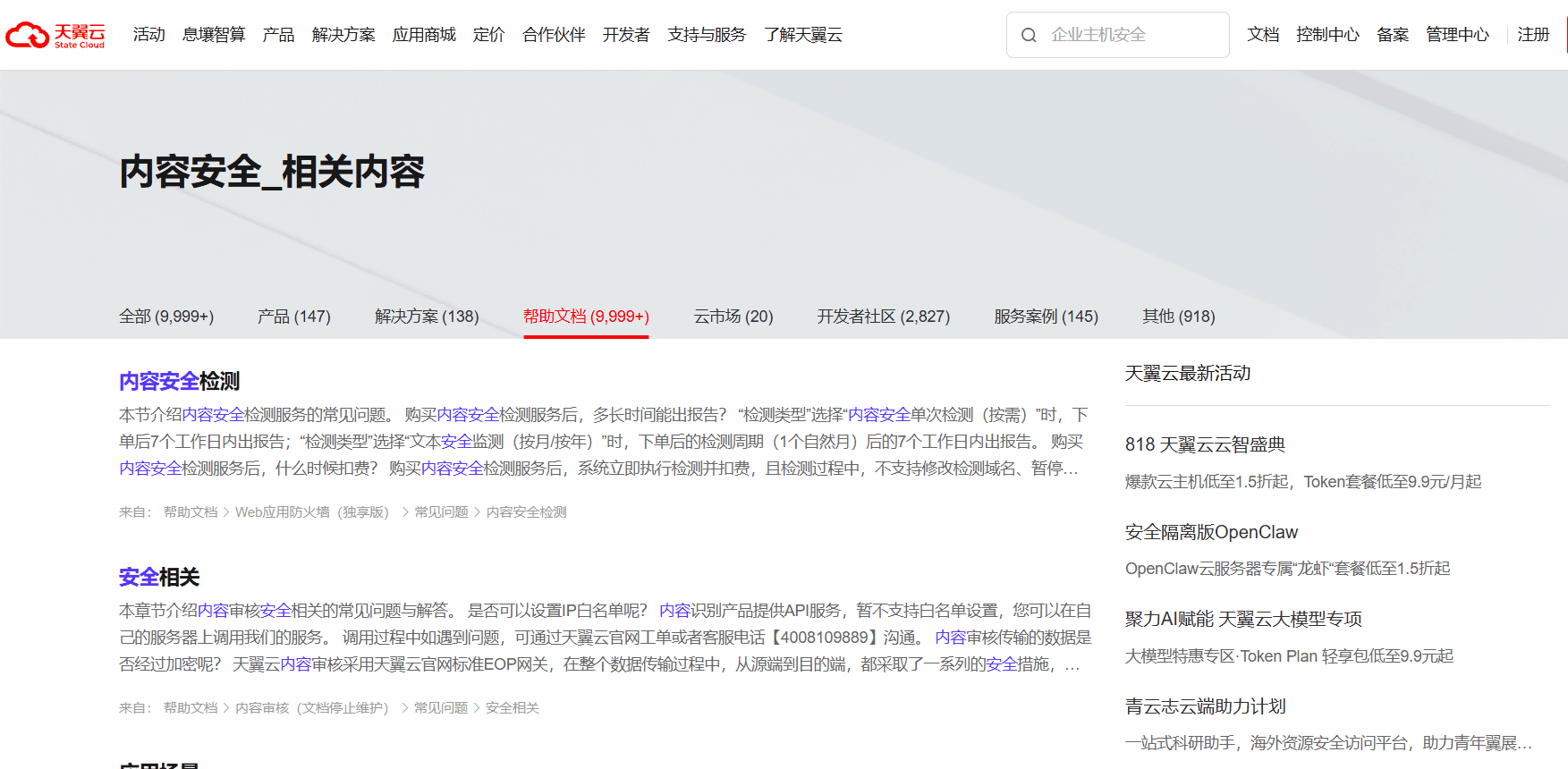Switch to the 解决方案 (138) tab
Screen dimensions: 1568x769
pyautogui.click(x=427, y=317)
